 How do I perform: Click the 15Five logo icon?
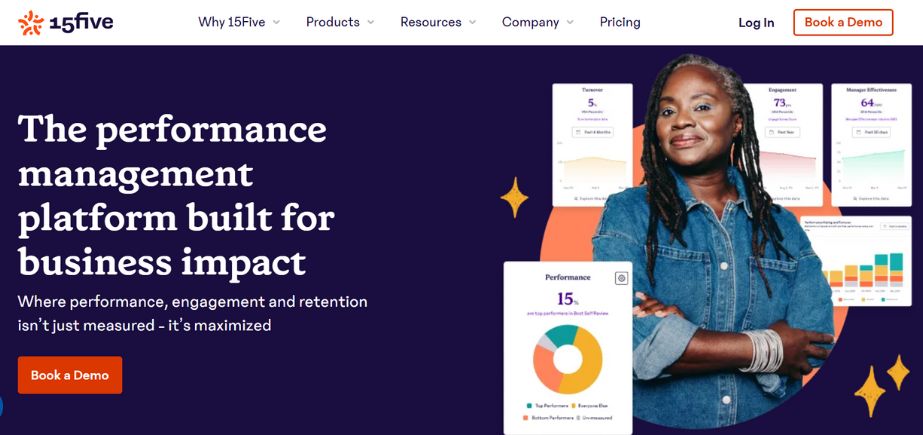tap(31, 23)
